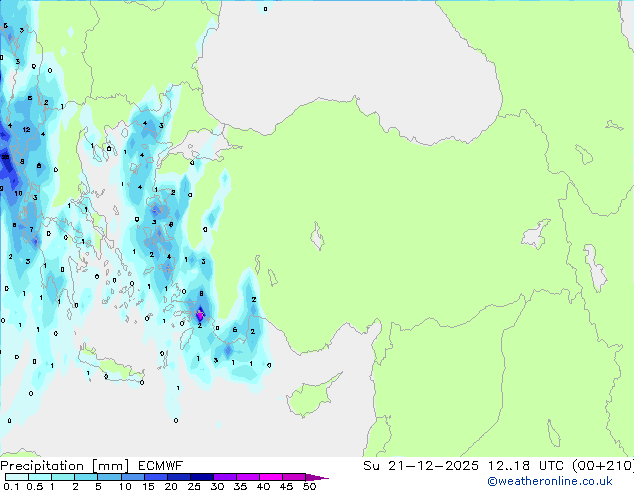This screenshot has height=490, width=634.
Task: Click the island of Crete
Action: 111,365
